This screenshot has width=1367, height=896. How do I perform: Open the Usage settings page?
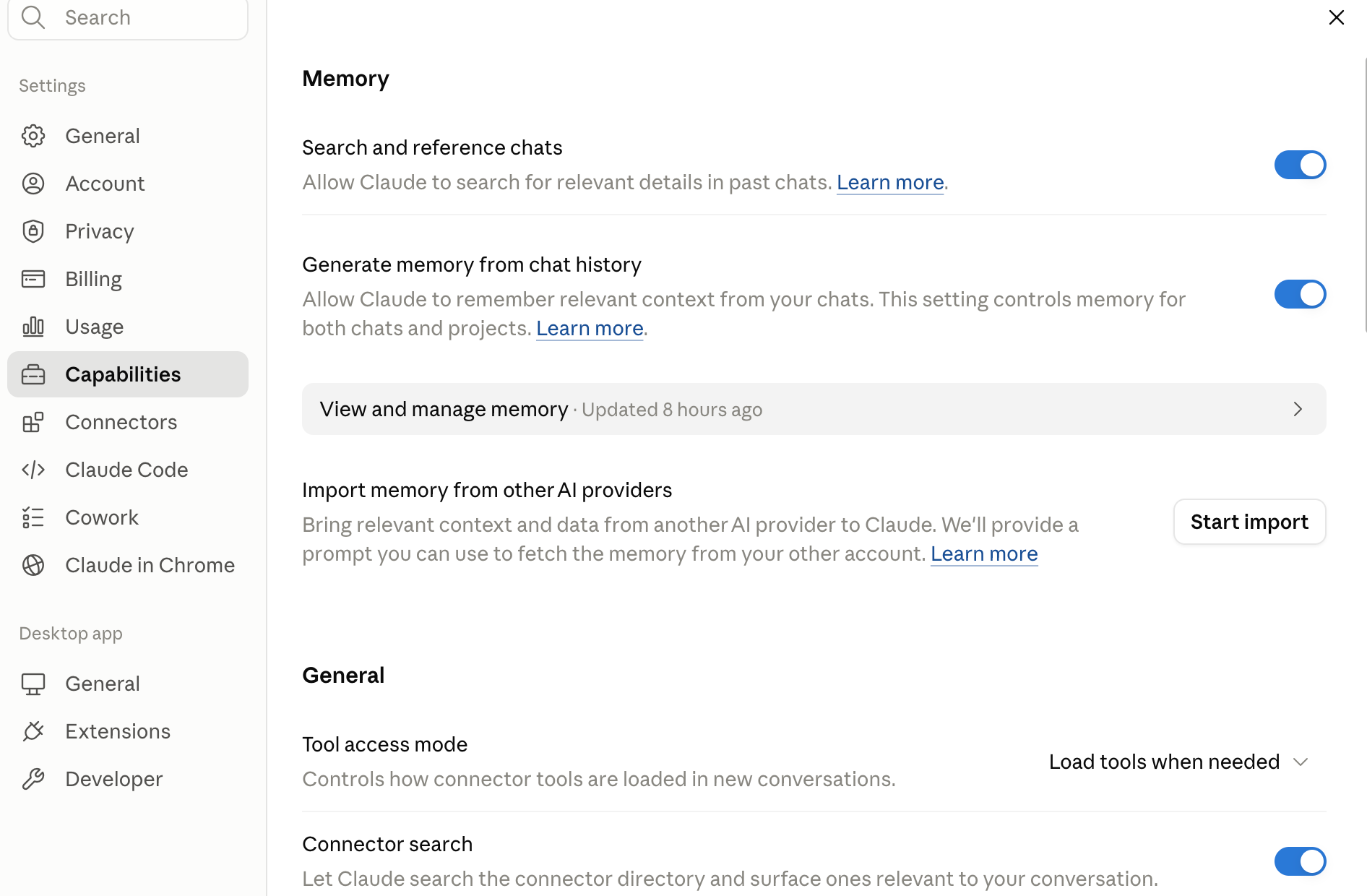pos(128,327)
